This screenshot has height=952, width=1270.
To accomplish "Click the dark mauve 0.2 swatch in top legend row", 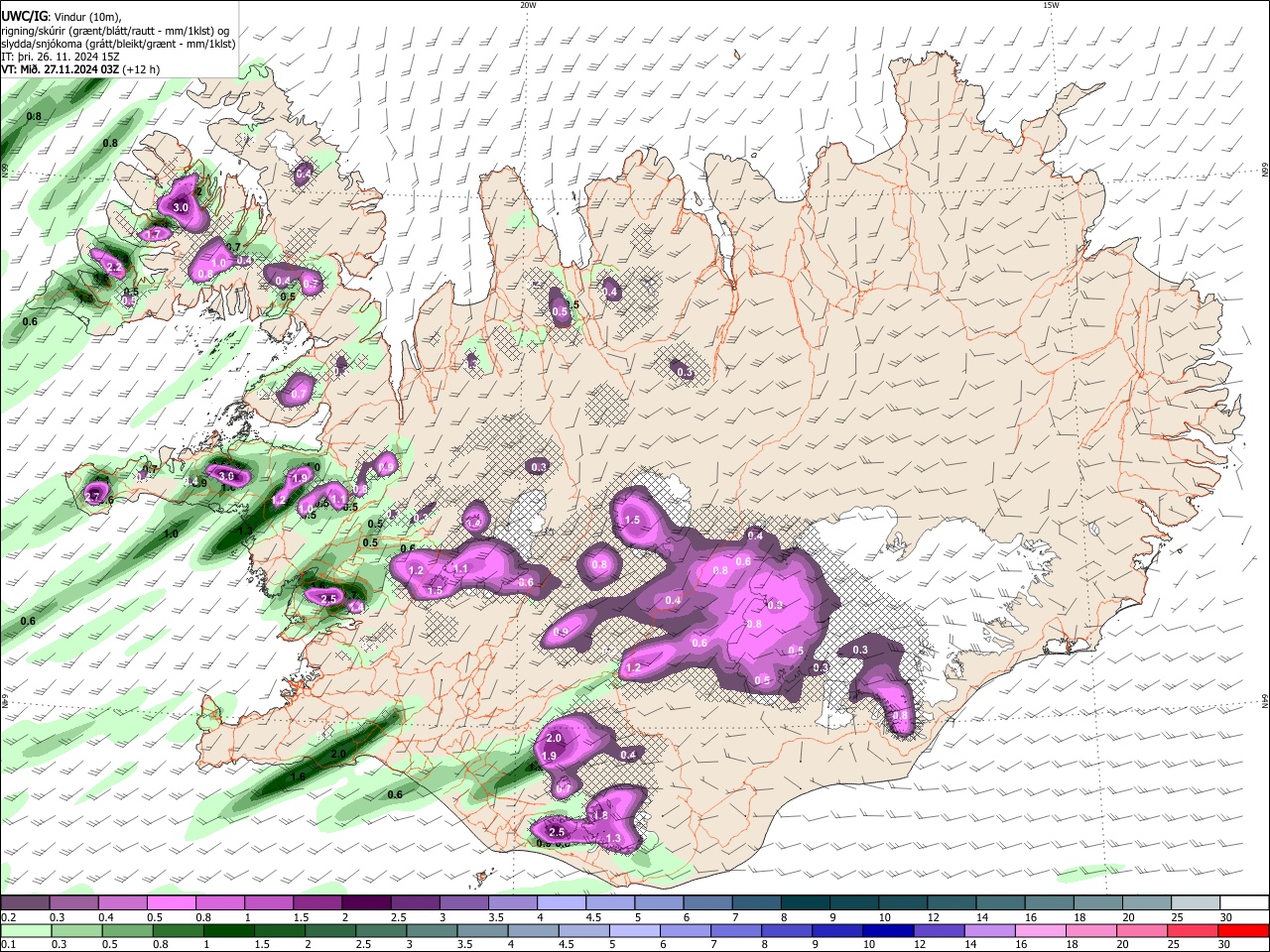I will pos(25,902).
